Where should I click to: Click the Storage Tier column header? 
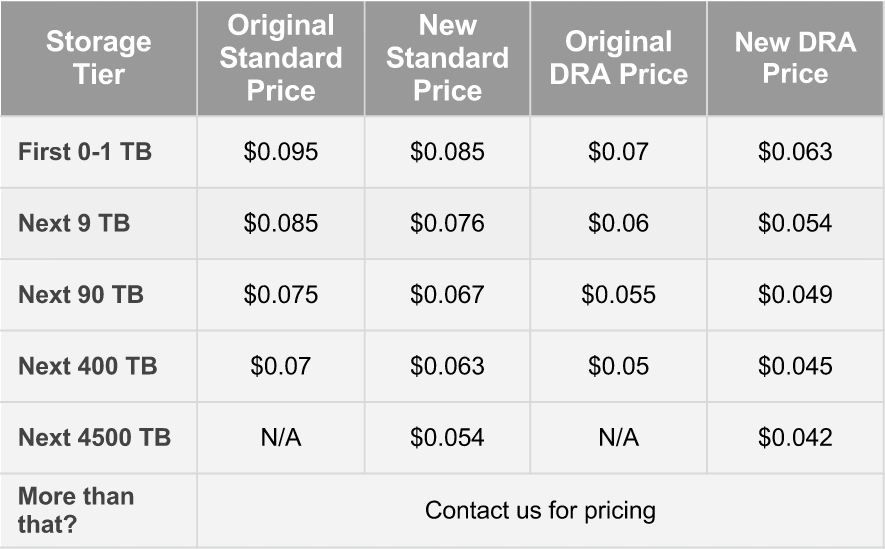tap(99, 58)
